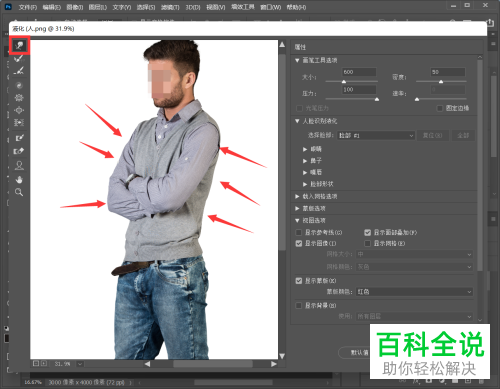Open the 图层(L) menu

pyautogui.click(x=98, y=7)
